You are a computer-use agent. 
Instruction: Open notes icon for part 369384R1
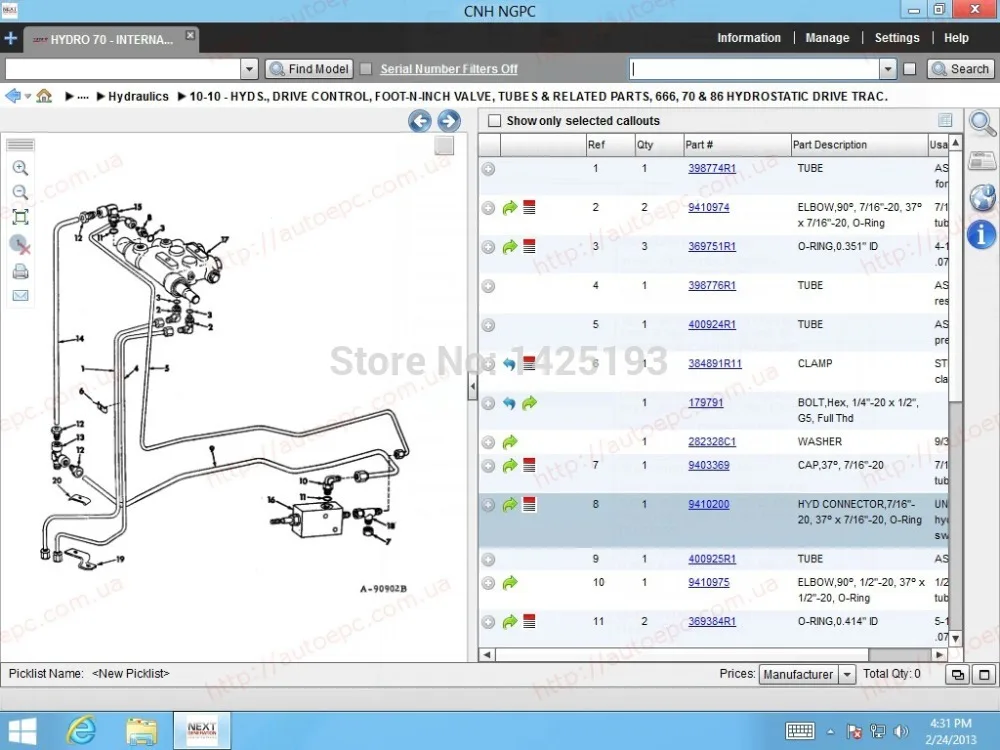(x=529, y=622)
